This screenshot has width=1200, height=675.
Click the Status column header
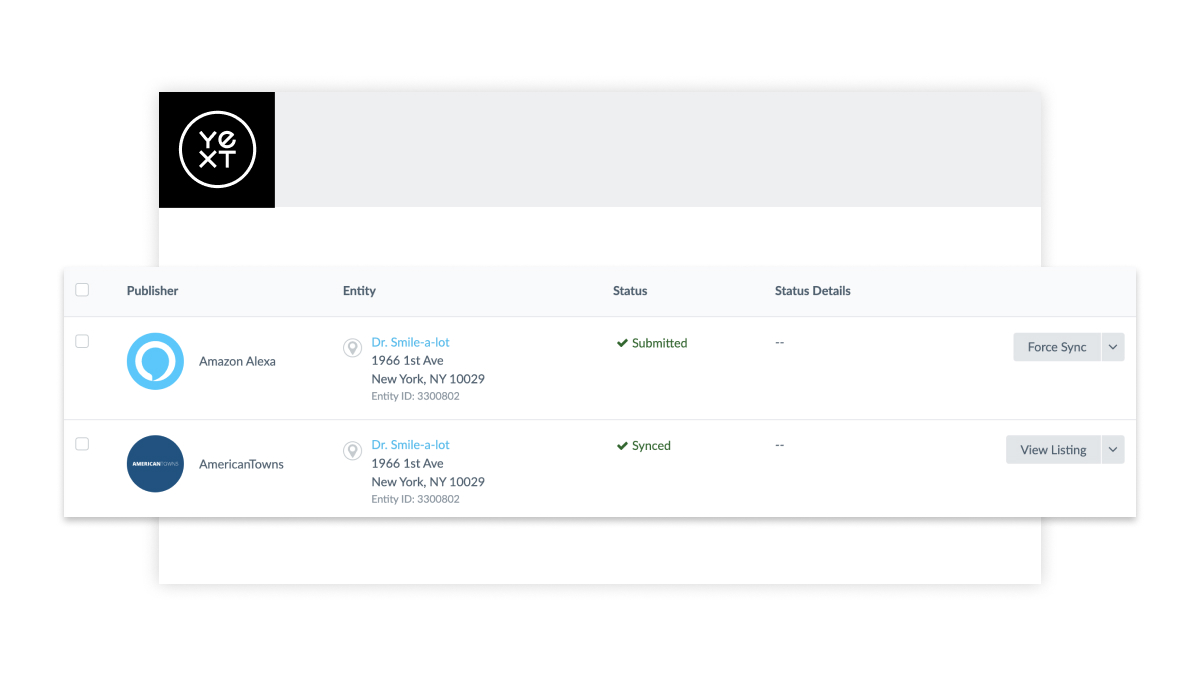[x=630, y=291]
